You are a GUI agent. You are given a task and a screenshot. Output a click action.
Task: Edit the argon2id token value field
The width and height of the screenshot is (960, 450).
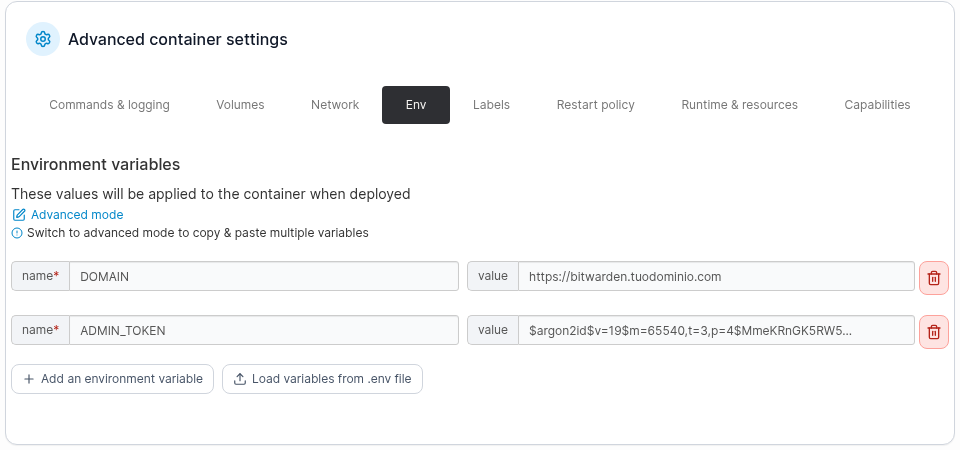click(x=716, y=330)
